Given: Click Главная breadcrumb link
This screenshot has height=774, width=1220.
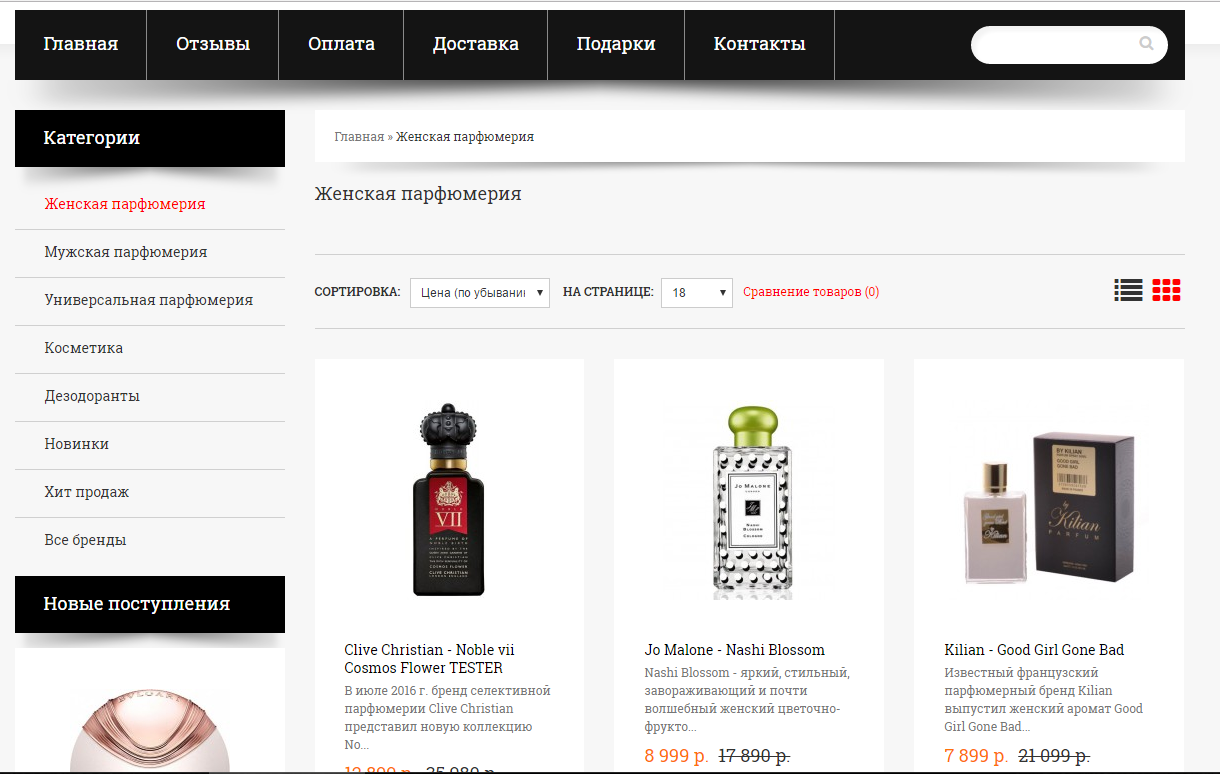Looking at the screenshot, I should (x=359, y=137).
